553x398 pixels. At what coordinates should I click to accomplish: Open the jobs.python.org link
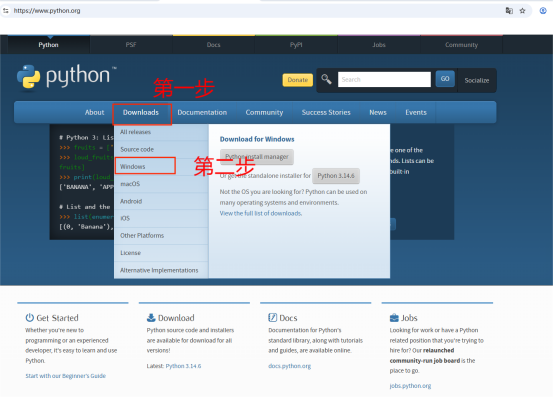[411, 386]
